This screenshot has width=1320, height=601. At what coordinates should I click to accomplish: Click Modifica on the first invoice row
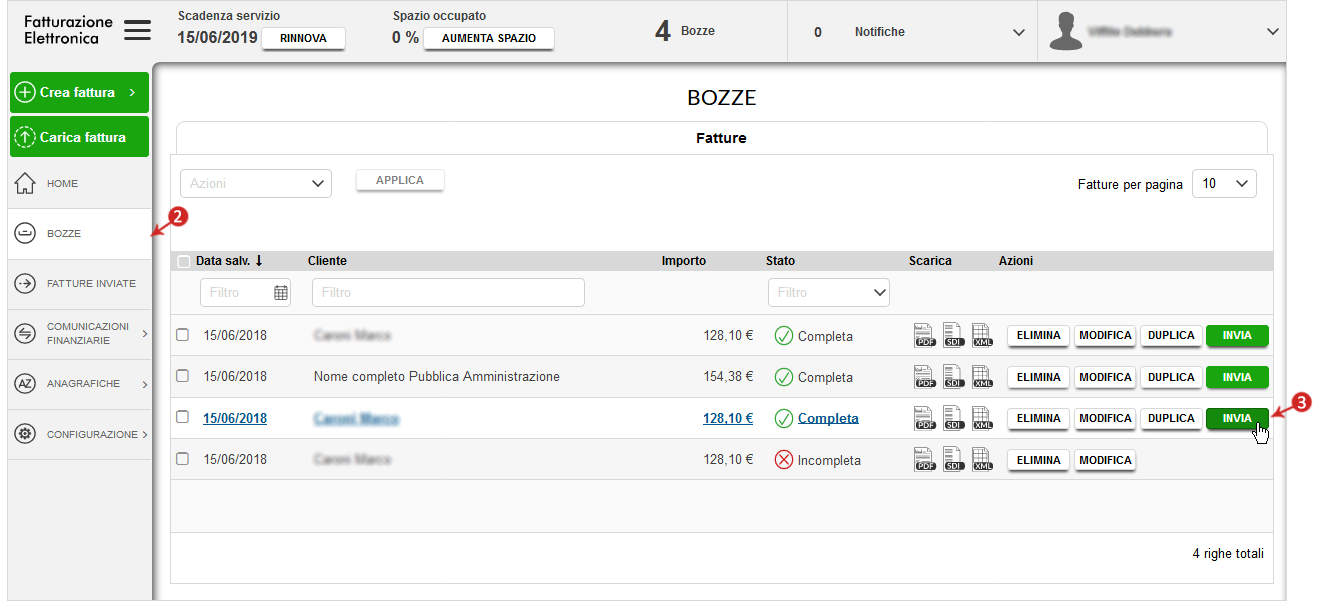[1105, 335]
